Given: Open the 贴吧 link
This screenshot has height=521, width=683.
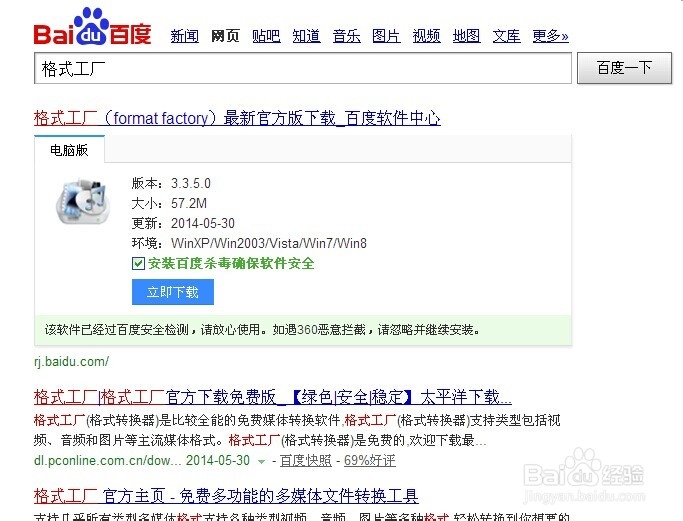Looking at the screenshot, I should 266,36.
